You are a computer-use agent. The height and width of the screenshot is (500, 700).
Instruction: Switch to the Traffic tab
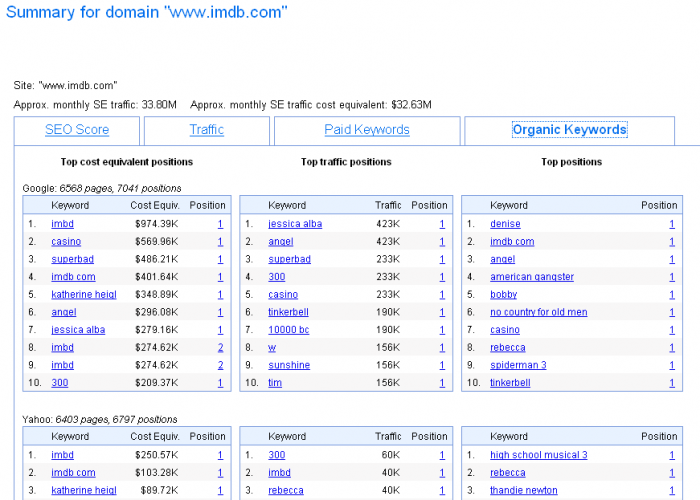(207, 129)
